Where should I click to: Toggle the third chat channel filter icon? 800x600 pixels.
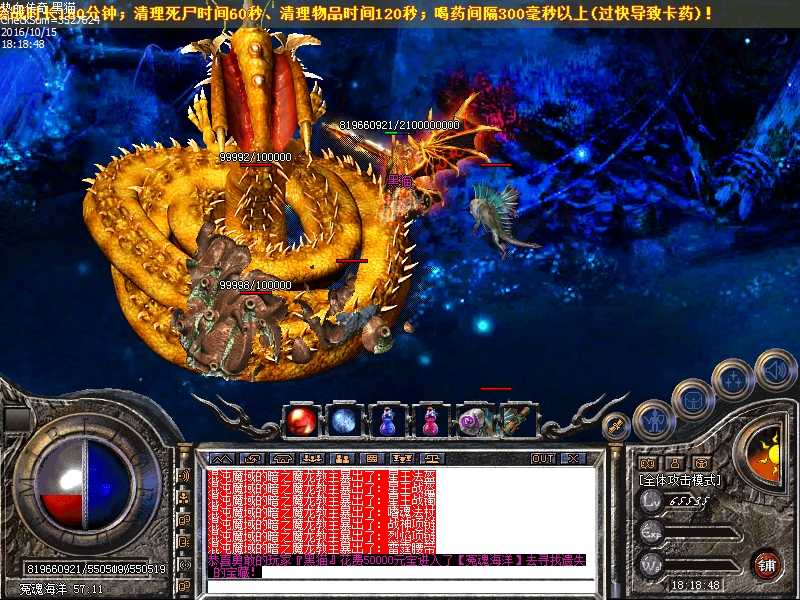tap(184, 520)
